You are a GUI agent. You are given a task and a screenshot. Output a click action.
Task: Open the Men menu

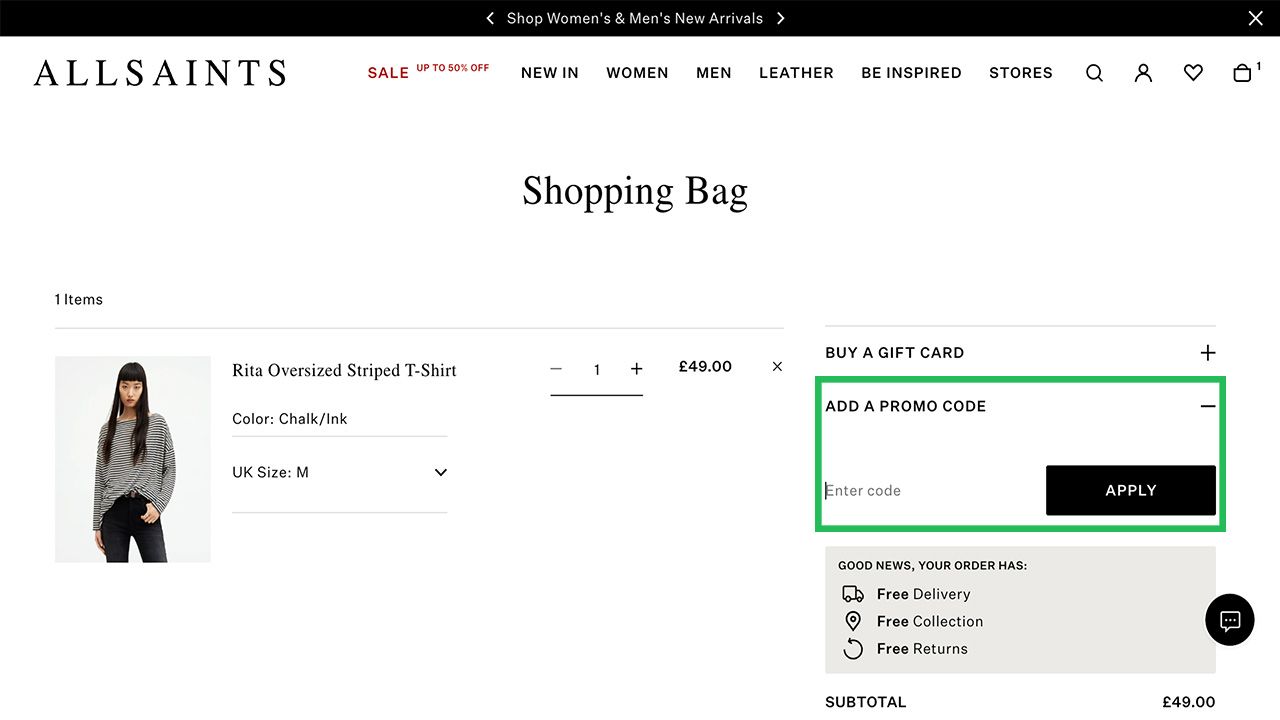click(x=714, y=73)
